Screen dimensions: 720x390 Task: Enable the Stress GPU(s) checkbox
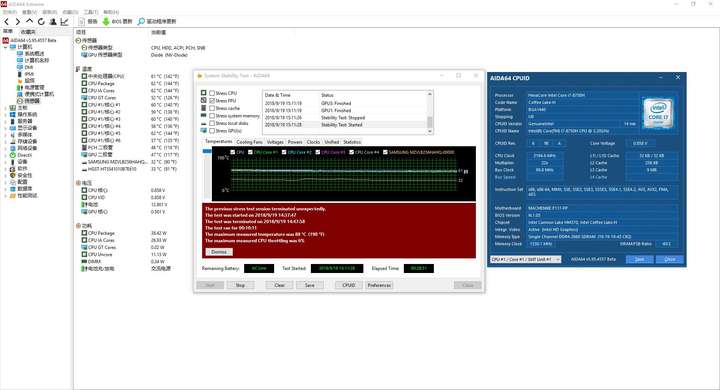click(x=212, y=130)
